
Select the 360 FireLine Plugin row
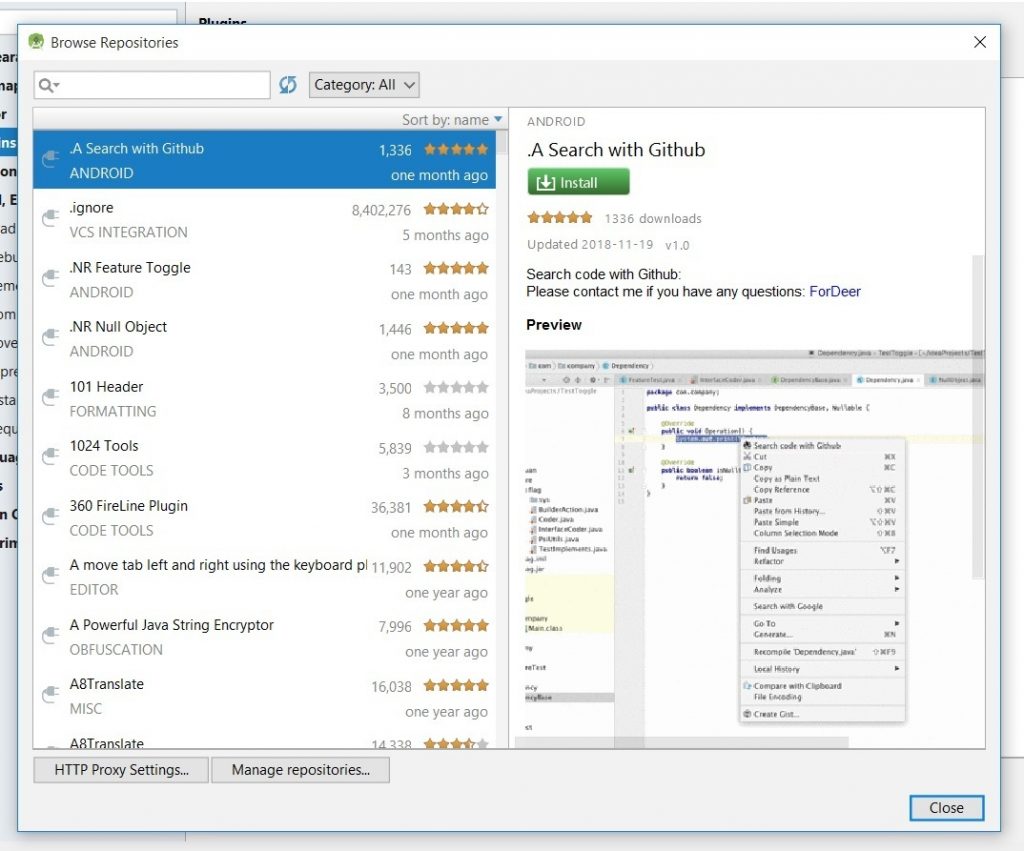click(x=264, y=518)
